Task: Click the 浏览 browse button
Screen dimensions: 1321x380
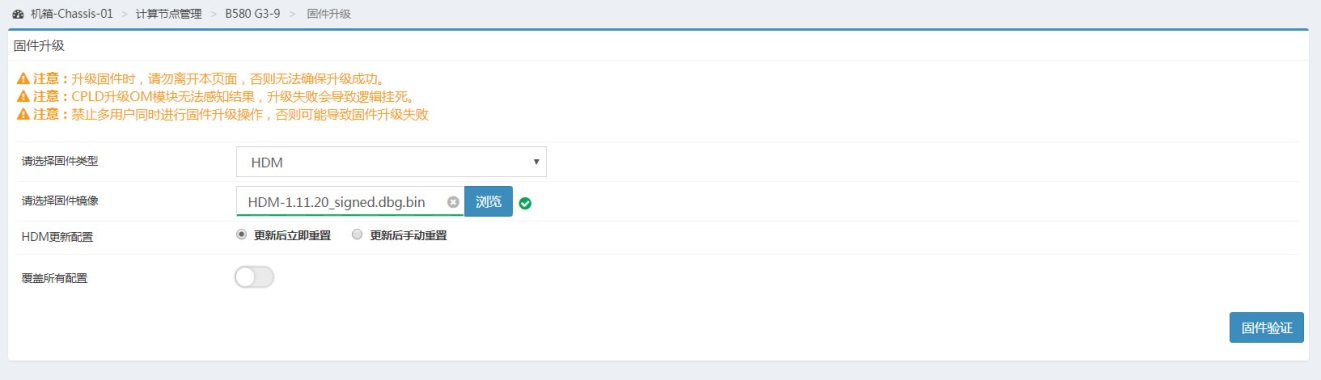Action: (x=489, y=201)
